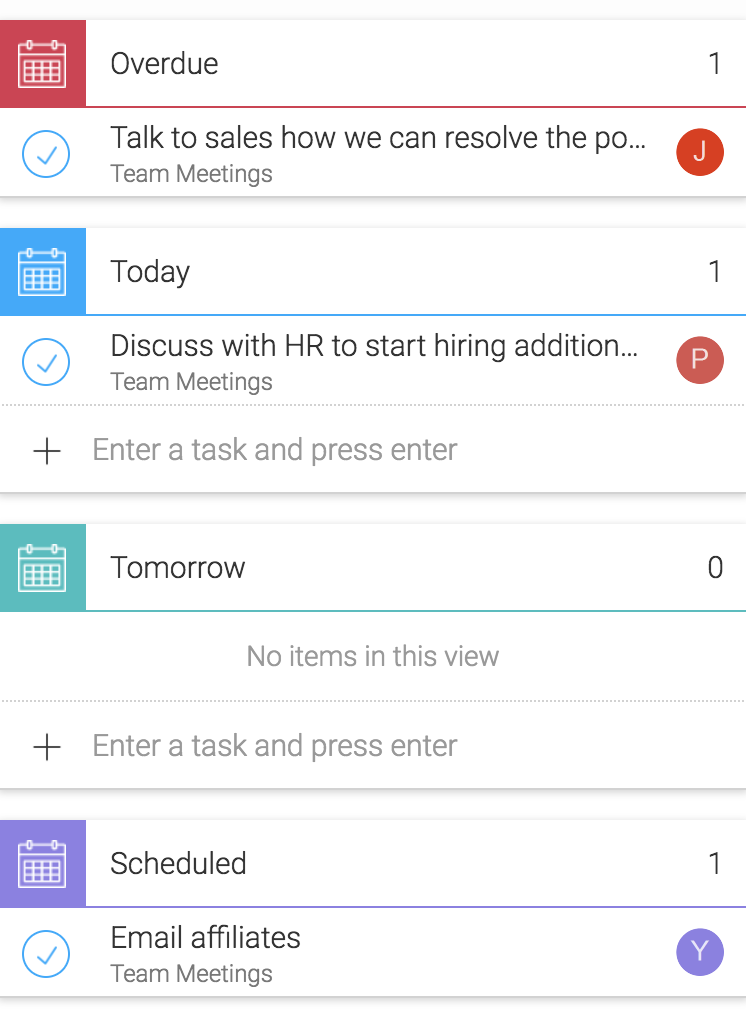Click the purple Scheduled calendar icon
Image resolution: width=746 pixels, height=1020 pixels.
coord(43,863)
